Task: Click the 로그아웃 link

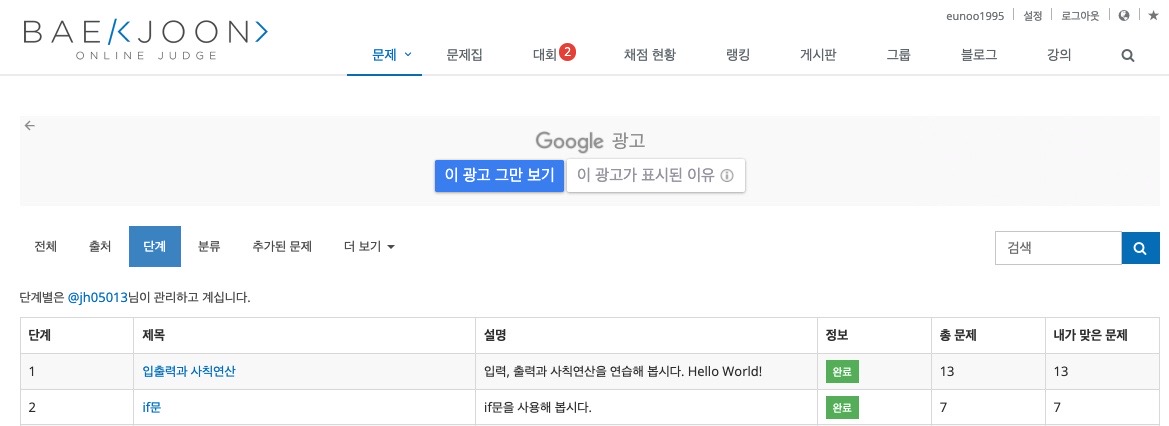Action: pyautogui.click(x=1080, y=15)
